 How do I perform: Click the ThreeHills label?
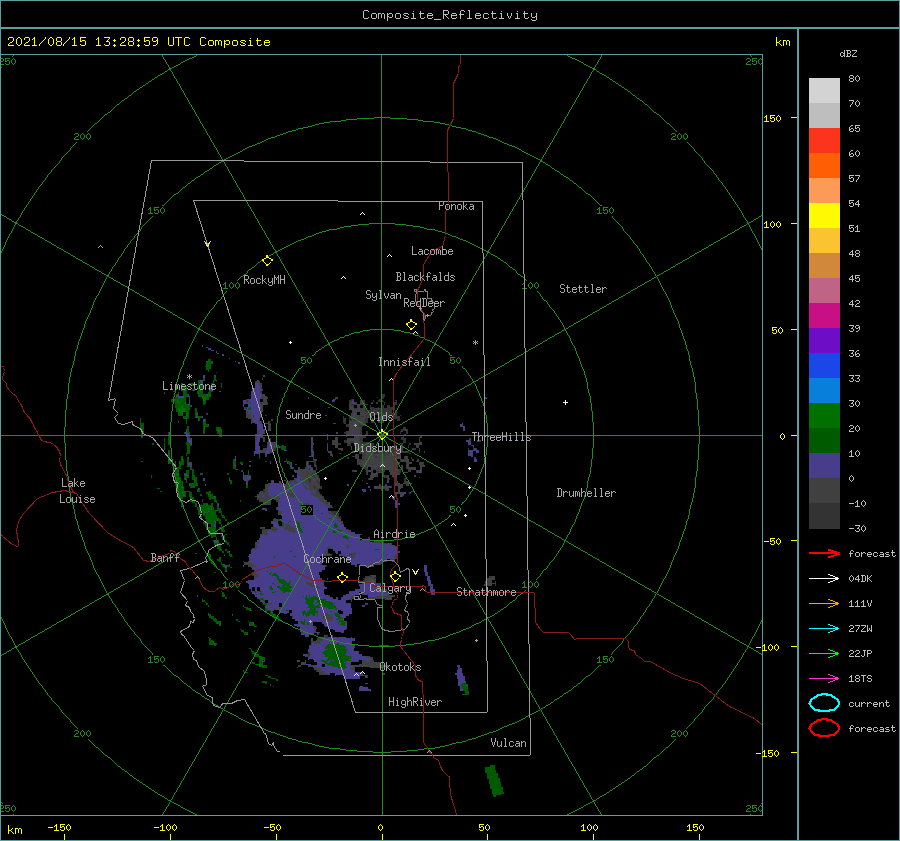click(501, 437)
